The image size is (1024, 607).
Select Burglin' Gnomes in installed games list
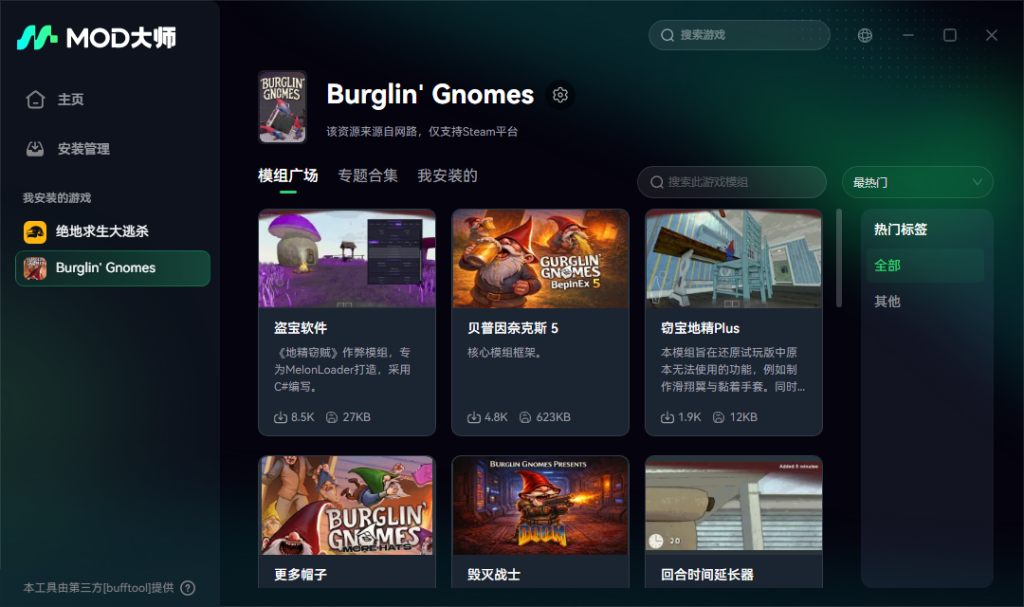(x=113, y=268)
